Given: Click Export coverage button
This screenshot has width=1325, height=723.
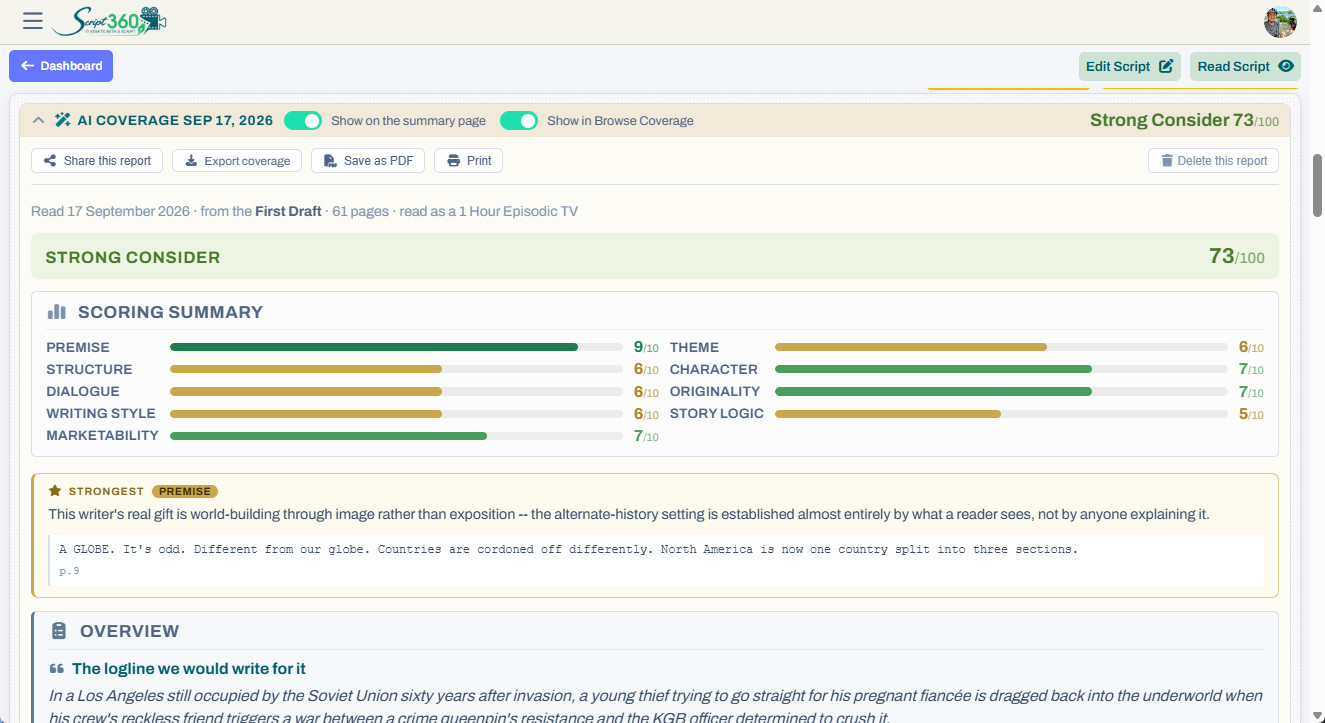Looking at the screenshot, I should [x=237, y=161].
